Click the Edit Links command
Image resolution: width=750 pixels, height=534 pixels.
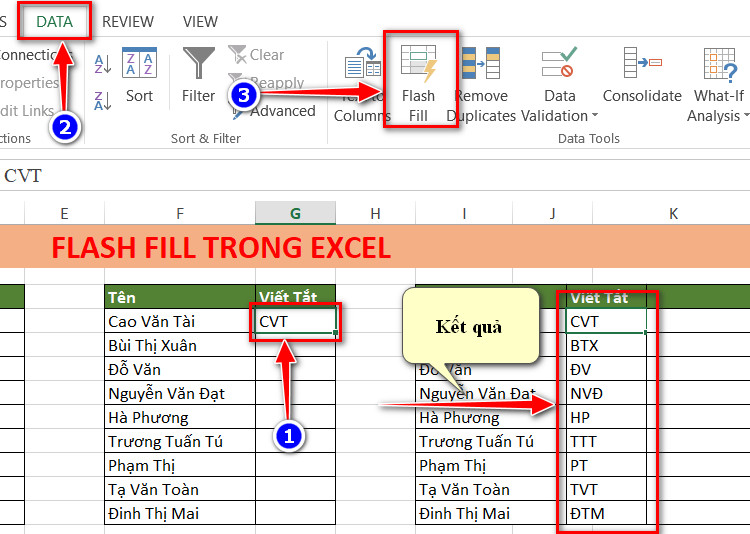pyautogui.click(x=27, y=111)
